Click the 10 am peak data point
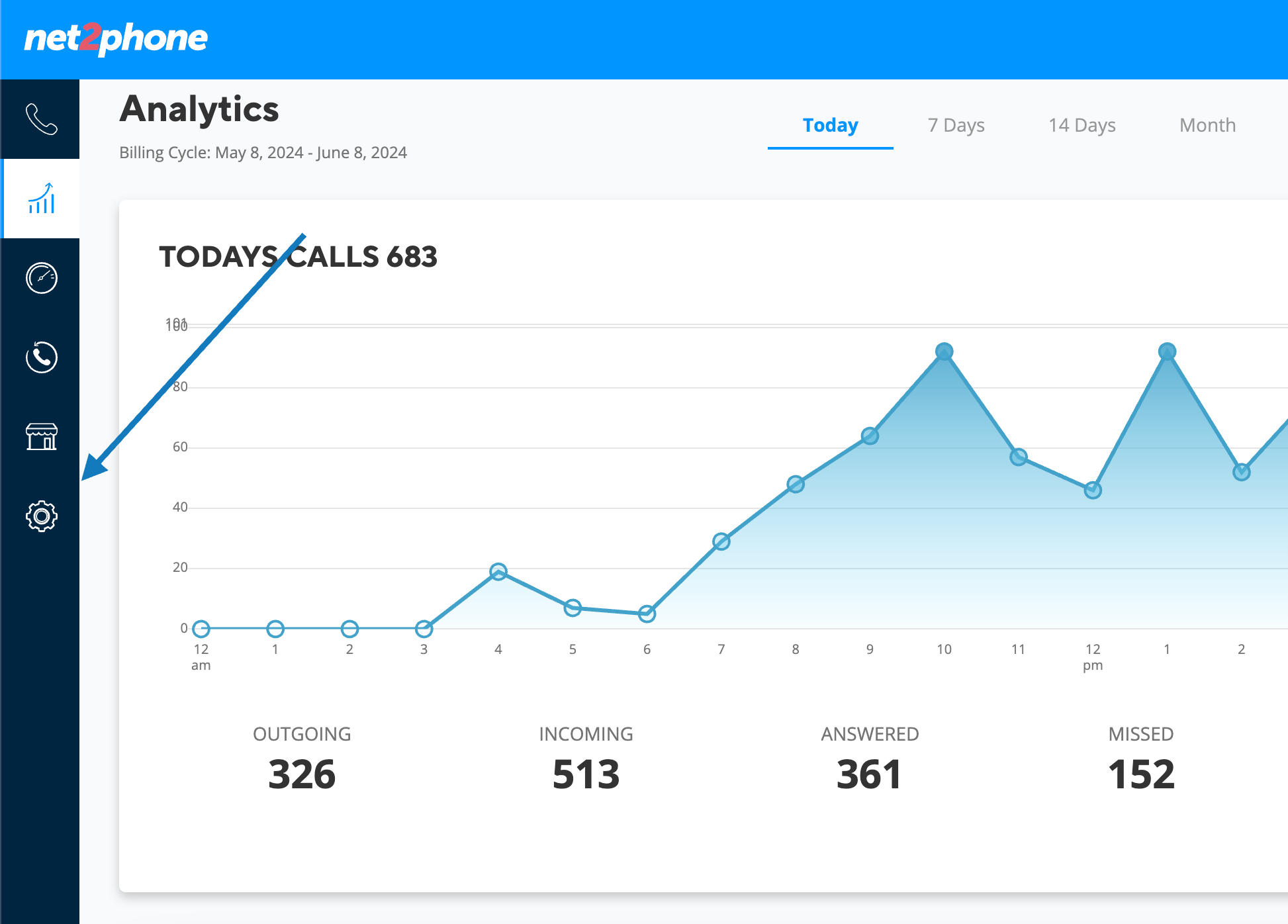This screenshot has height=924, width=1288. tap(944, 351)
